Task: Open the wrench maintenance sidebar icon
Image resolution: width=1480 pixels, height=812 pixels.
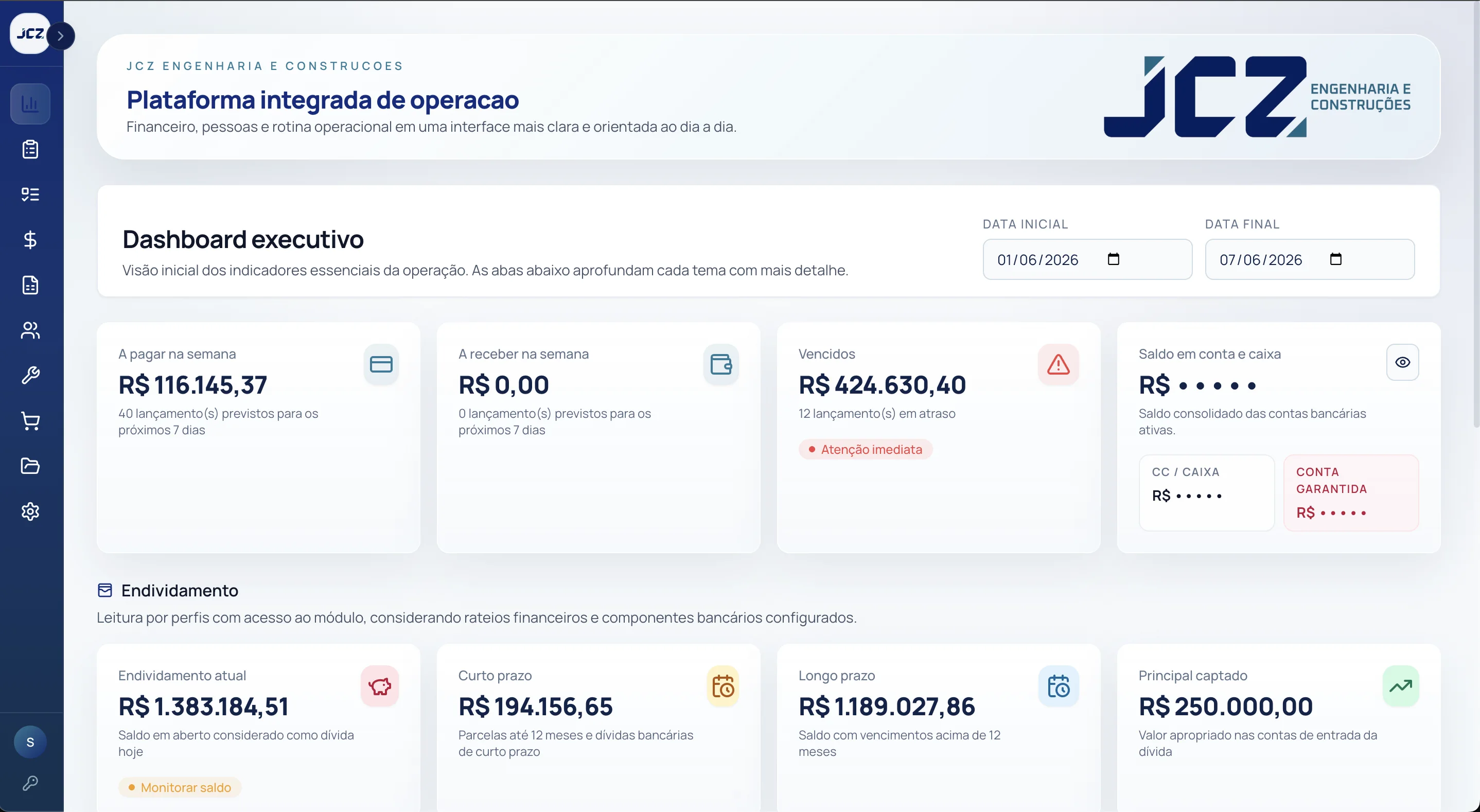Action: point(30,375)
